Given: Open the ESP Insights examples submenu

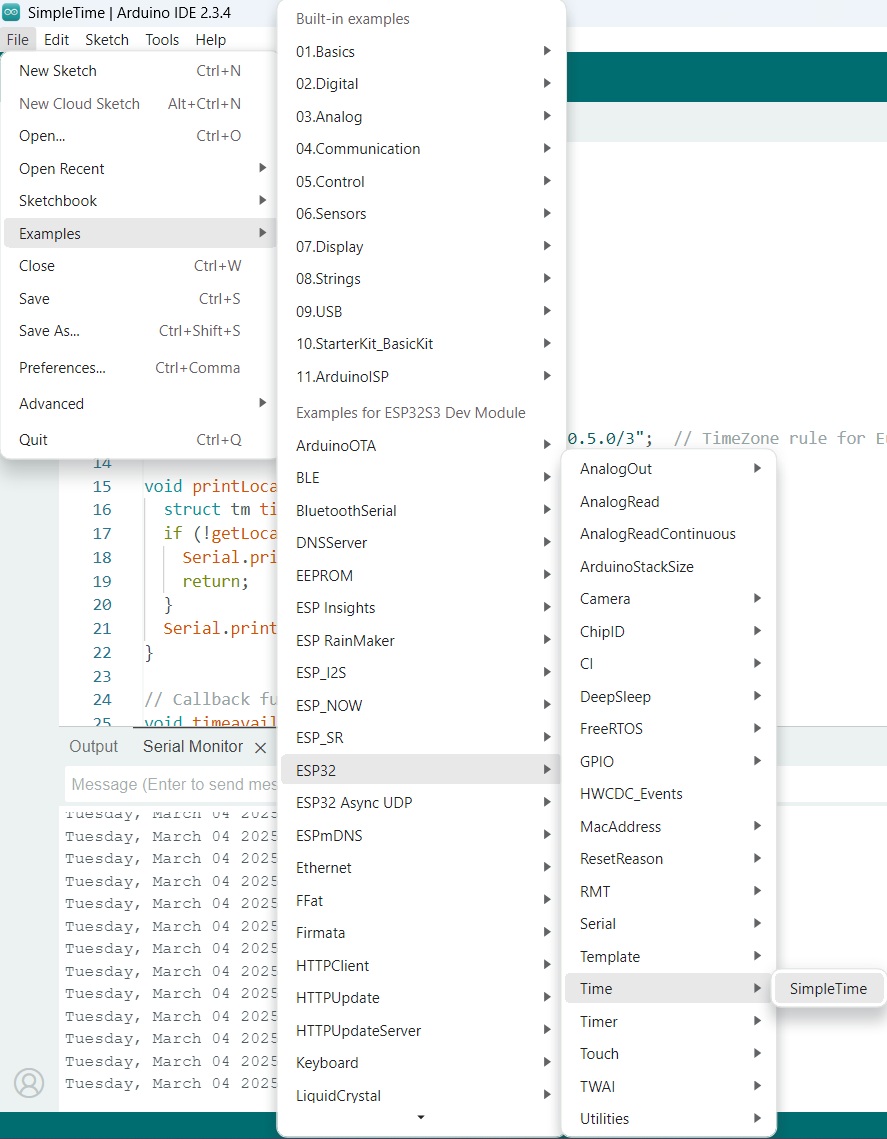Looking at the screenshot, I should pos(421,607).
